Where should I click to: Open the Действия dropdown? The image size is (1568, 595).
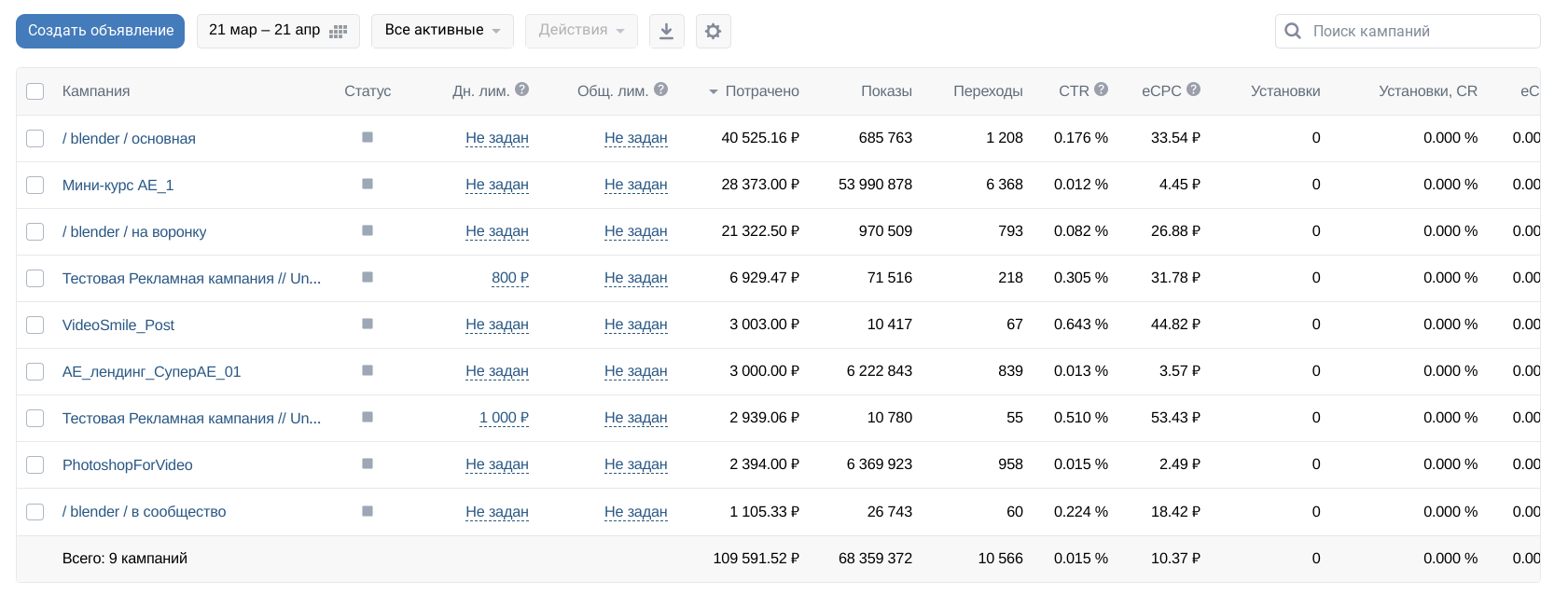[580, 31]
